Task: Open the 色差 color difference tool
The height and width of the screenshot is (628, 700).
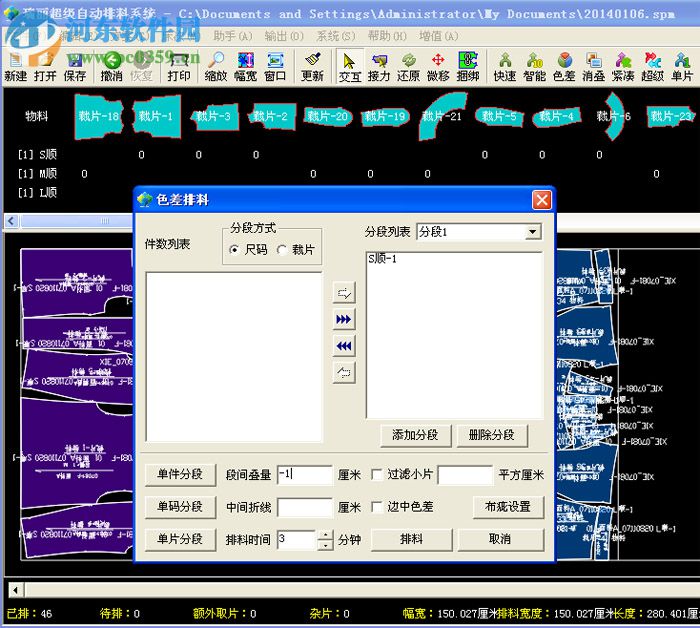Action: click(564, 67)
